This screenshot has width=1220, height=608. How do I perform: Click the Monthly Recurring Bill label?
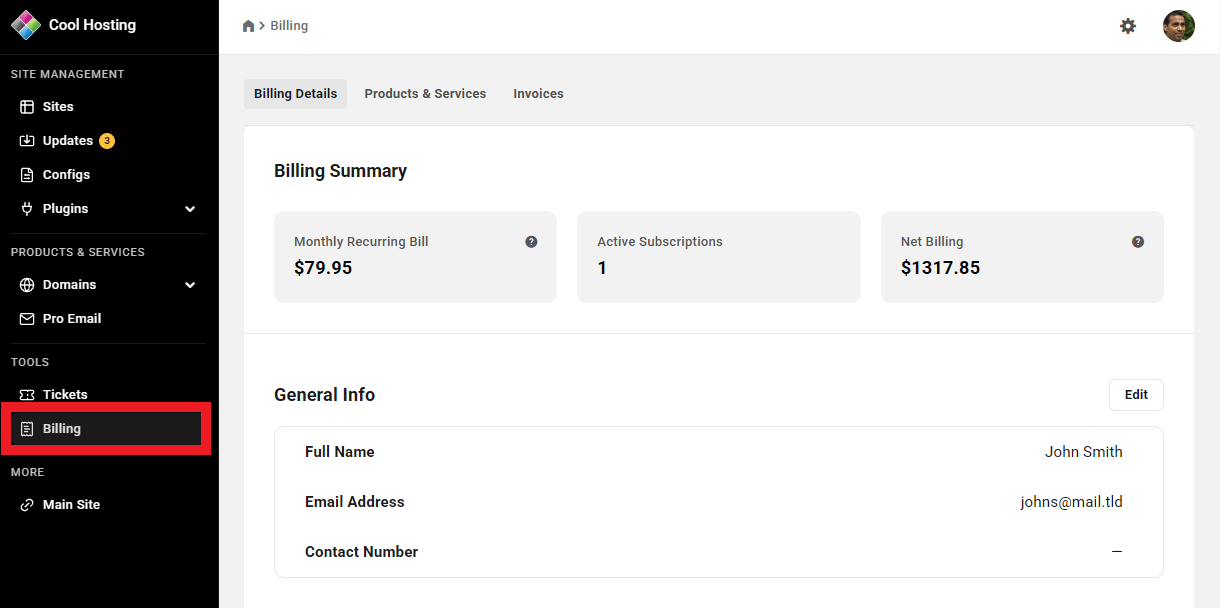tap(361, 242)
